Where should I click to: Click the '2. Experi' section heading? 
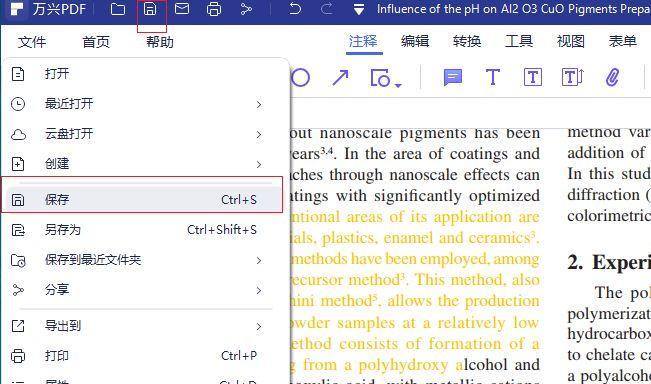(609, 263)
